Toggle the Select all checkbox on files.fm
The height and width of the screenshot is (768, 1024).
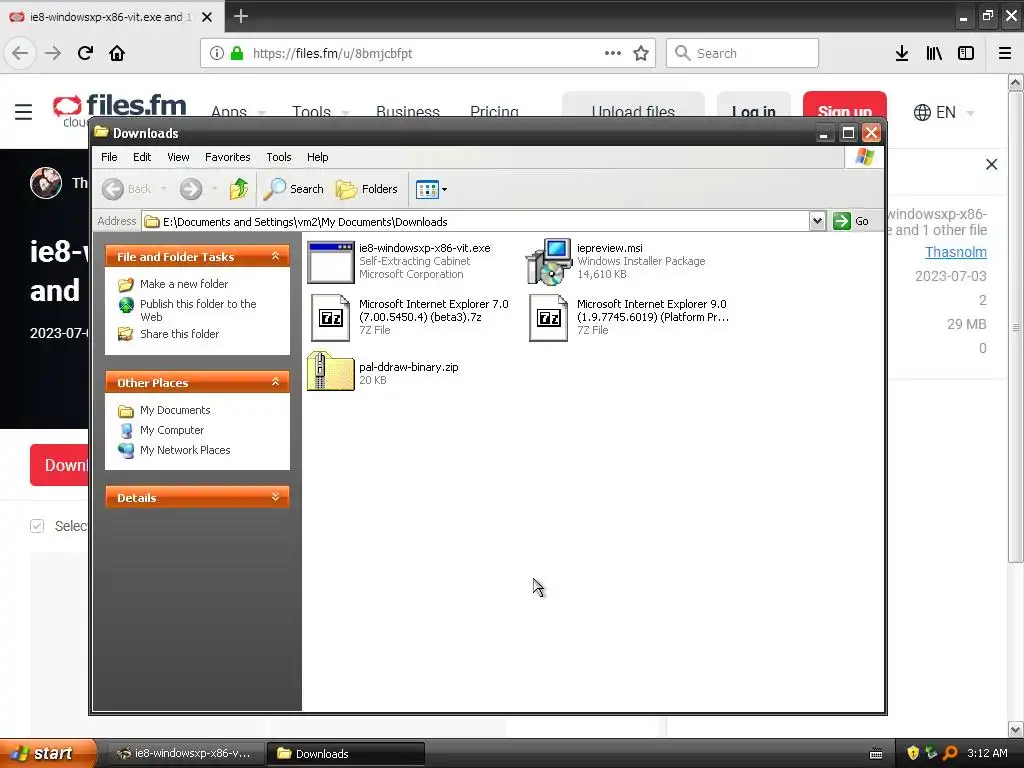click(x=37, y=526)
